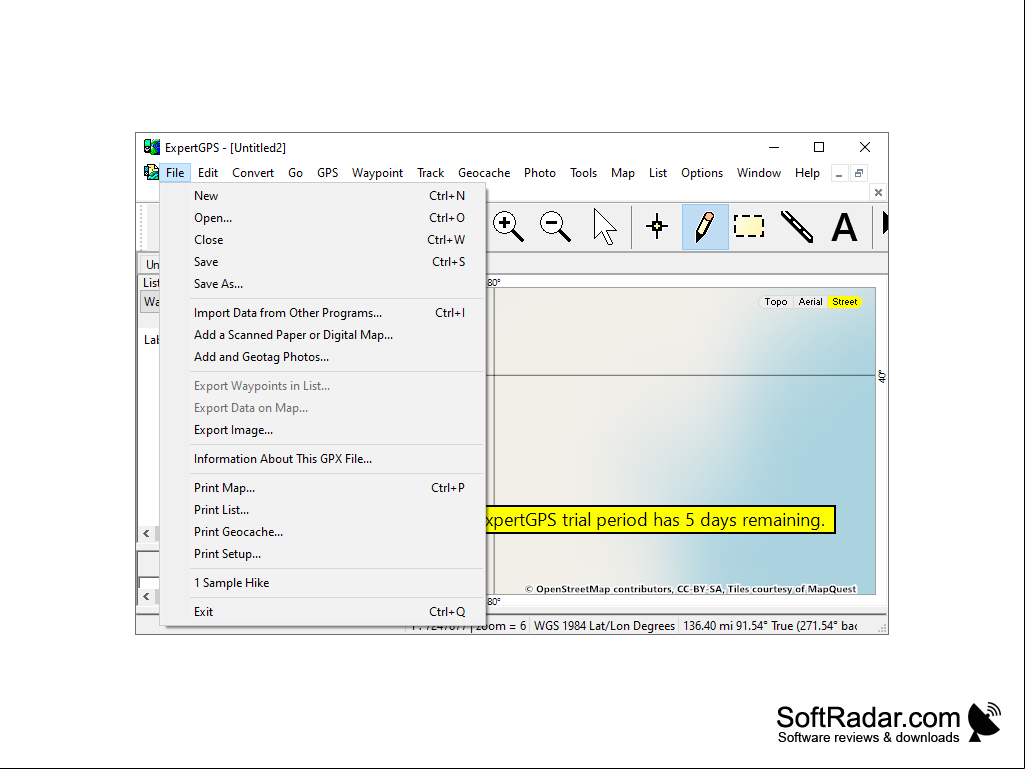Open the Geocache menu
The image size is (1025, 769).
point(484,173)
